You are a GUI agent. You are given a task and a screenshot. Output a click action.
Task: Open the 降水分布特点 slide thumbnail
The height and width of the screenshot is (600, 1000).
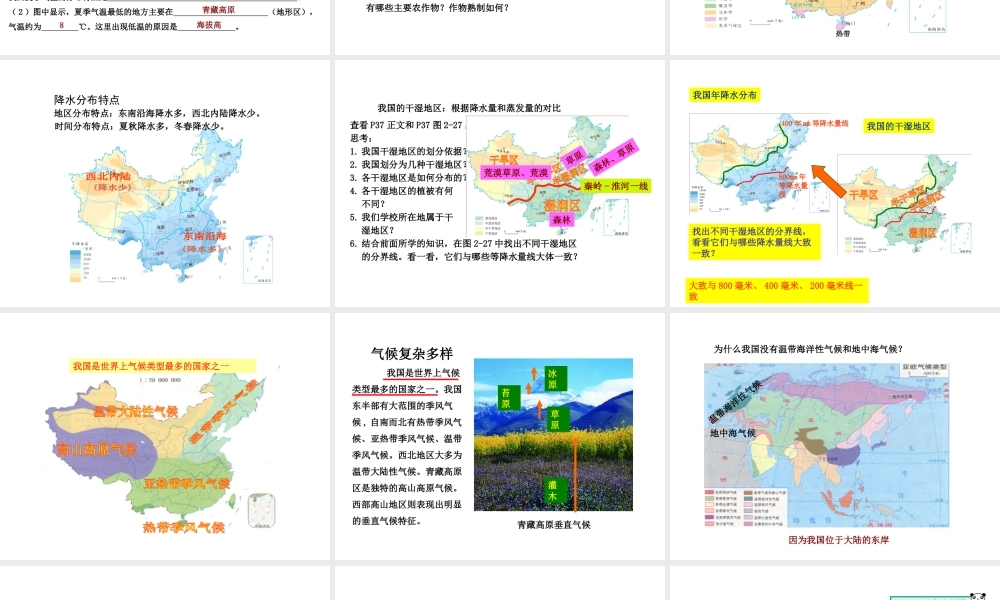165,183
